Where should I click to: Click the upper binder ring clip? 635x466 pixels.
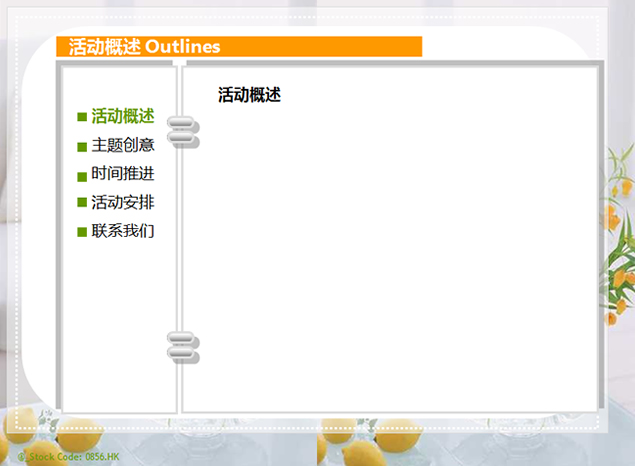click(x=183, y=132)
